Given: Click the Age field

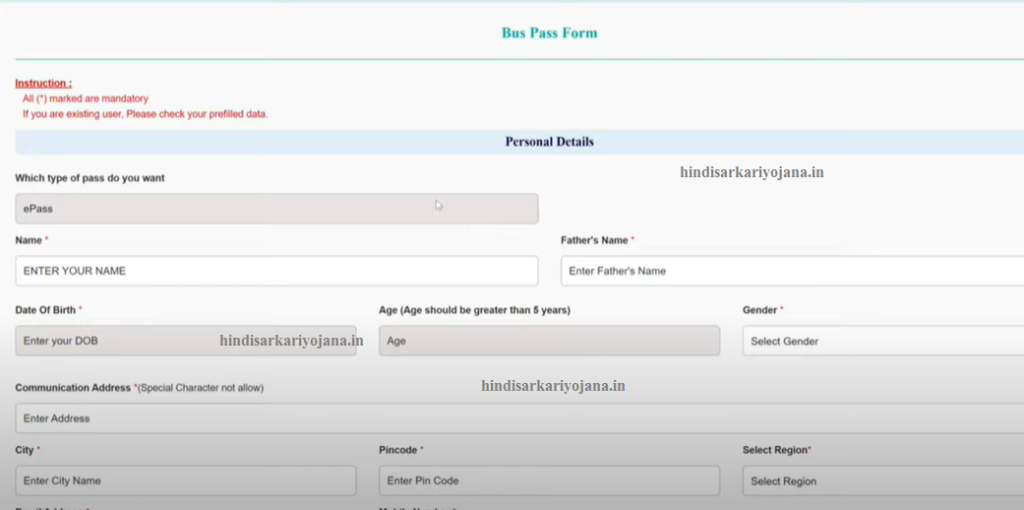Looking at the screenshot, I should click(549, 341).
